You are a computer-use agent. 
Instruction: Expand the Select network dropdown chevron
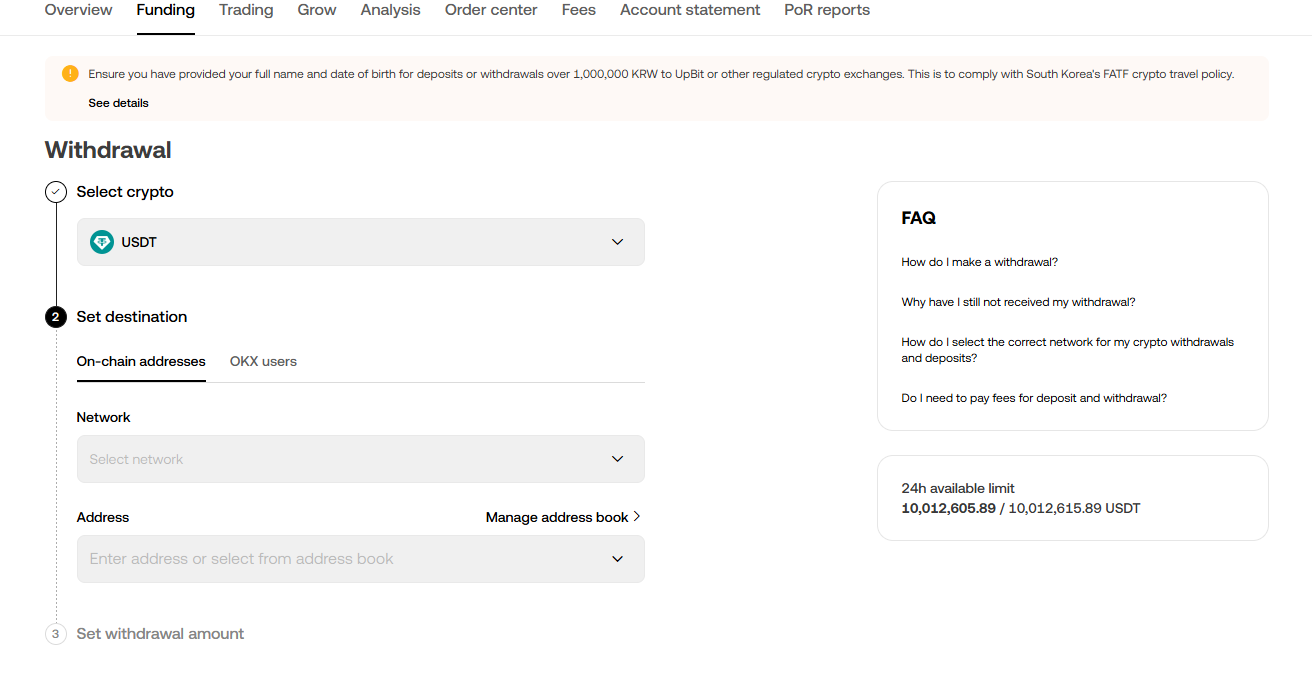pos(617,459)
